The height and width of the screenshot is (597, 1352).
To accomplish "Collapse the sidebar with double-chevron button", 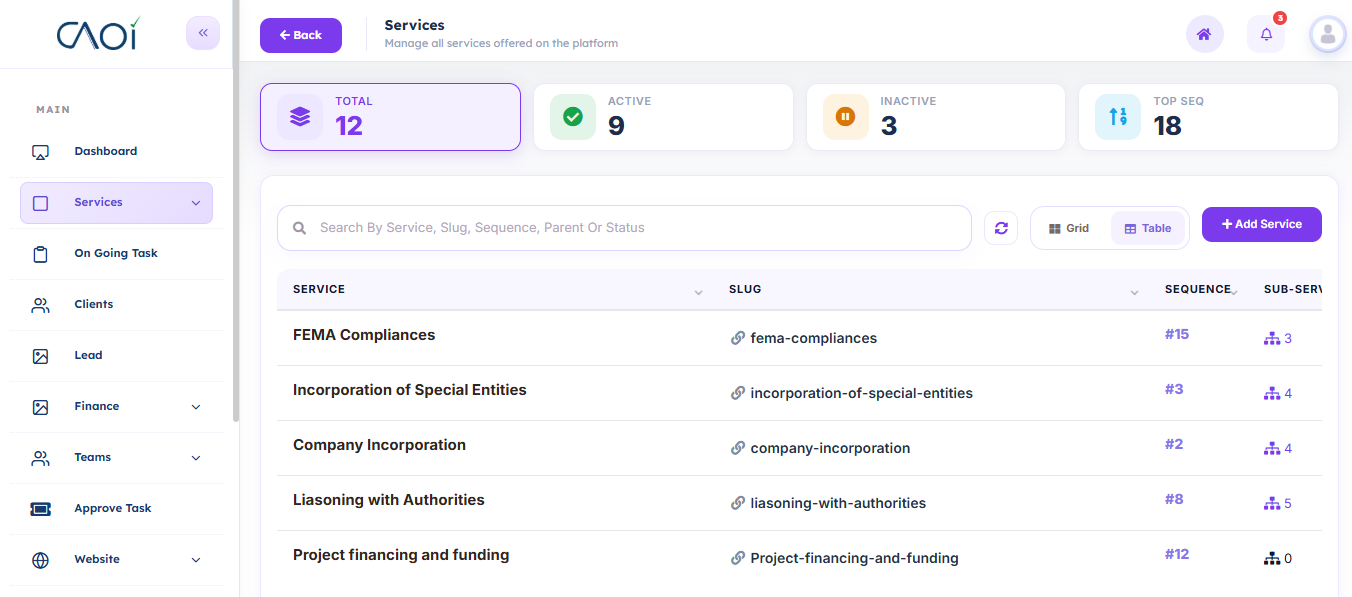I will tap(203, 33).
